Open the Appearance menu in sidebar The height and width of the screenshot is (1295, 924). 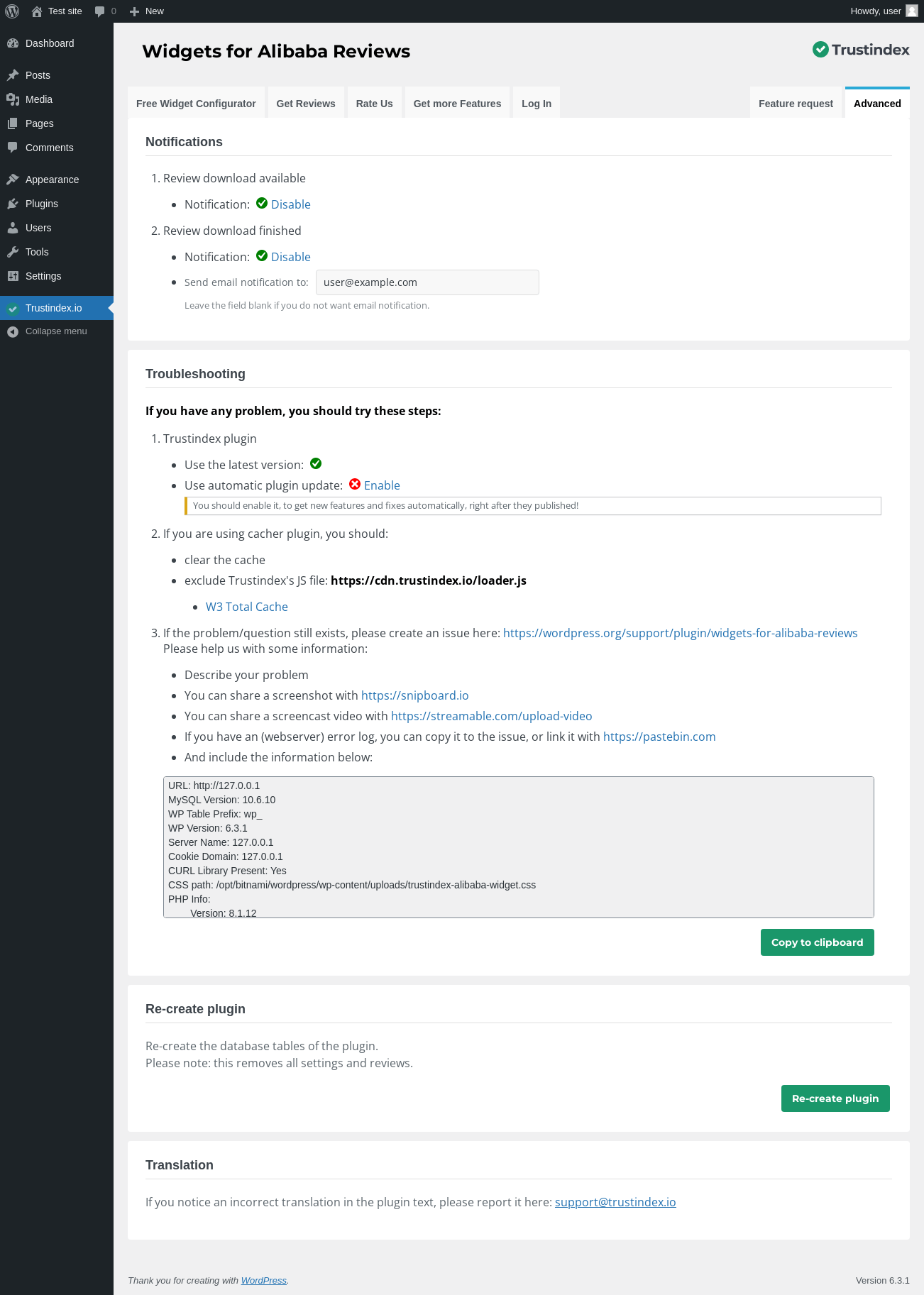pos(52,180)
